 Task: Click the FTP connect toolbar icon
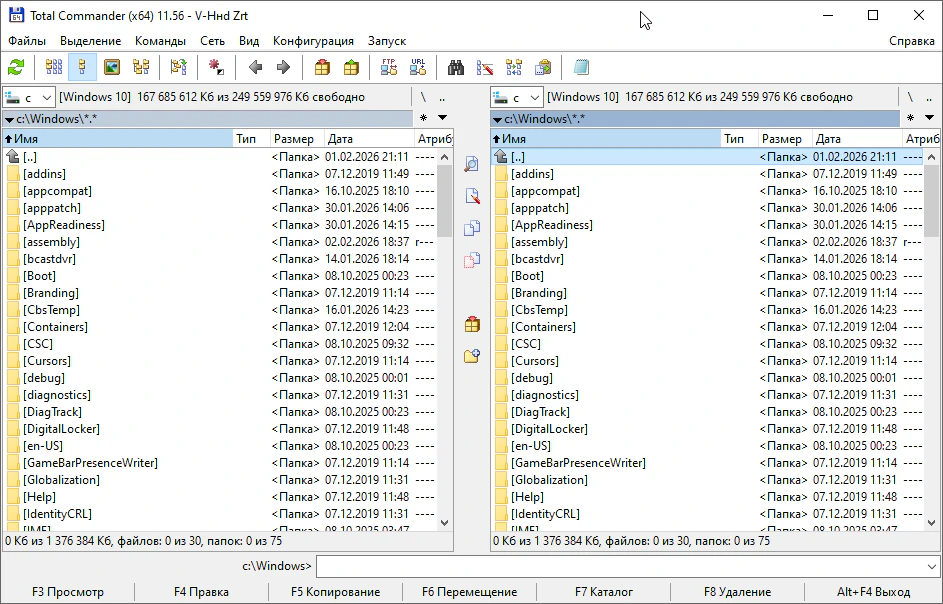point(389,68)
